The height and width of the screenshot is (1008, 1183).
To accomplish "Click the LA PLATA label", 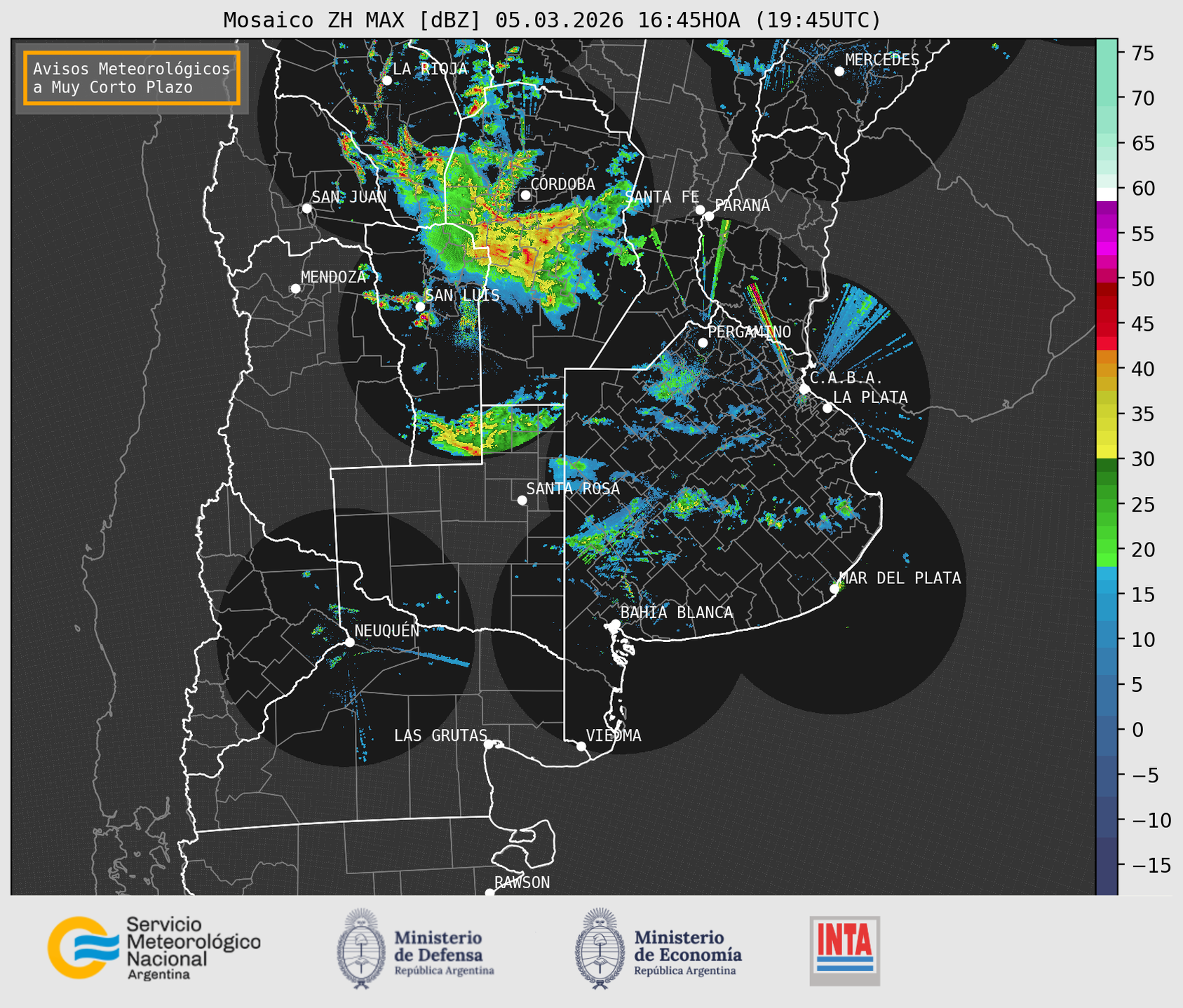I will coord(870,397).
